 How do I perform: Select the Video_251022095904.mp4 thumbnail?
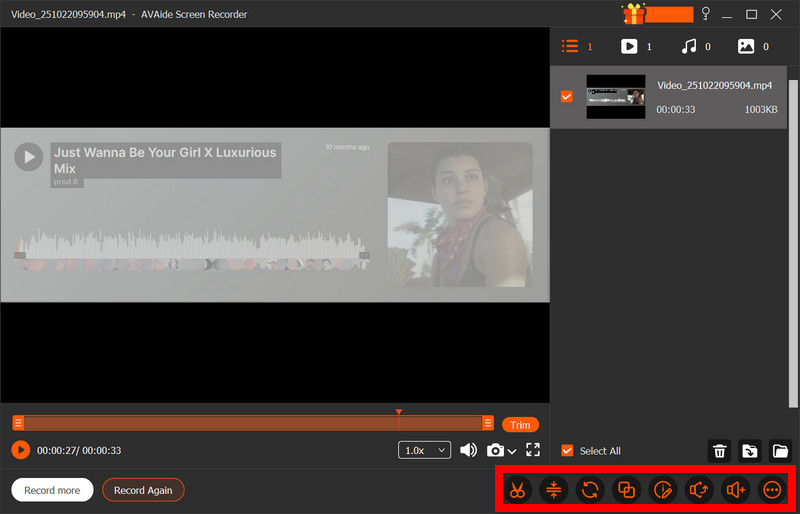pyautogui.click(x=616, y=97)
